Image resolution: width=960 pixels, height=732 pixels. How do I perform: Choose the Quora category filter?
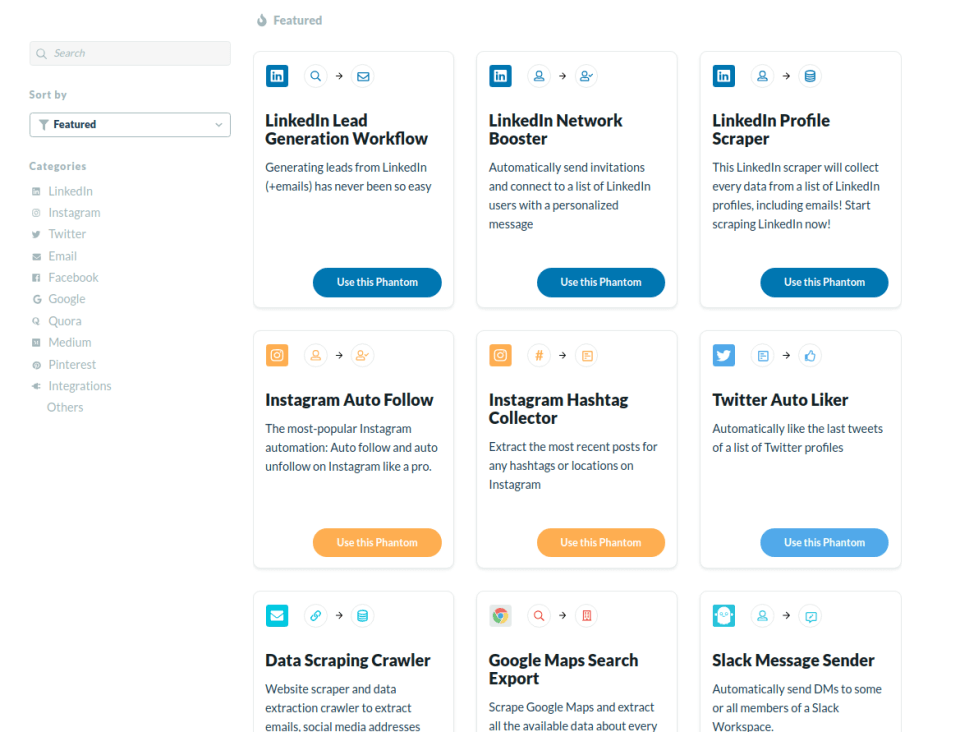tap(65, 321)
